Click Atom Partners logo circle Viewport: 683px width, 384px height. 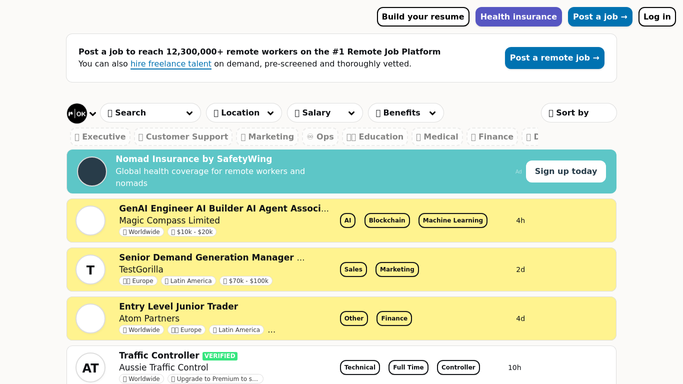pos(91,318)
